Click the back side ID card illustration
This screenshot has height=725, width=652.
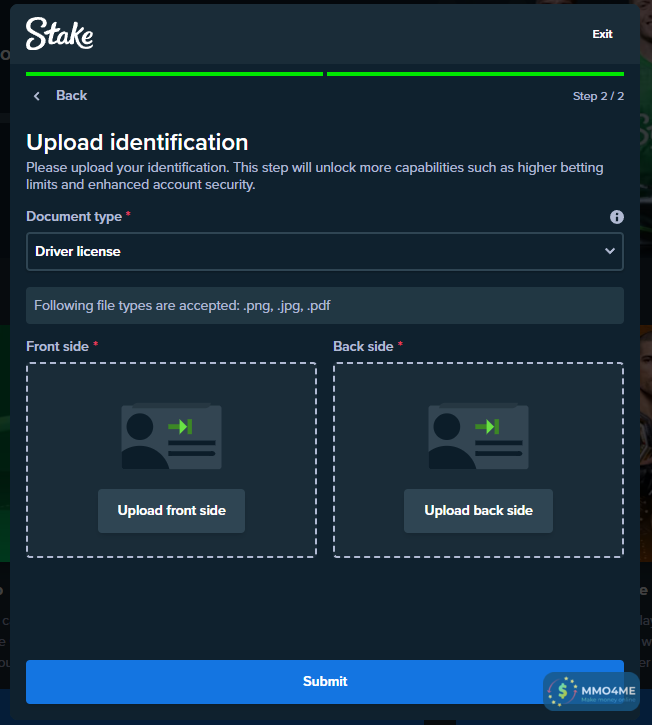pos(478,436)
